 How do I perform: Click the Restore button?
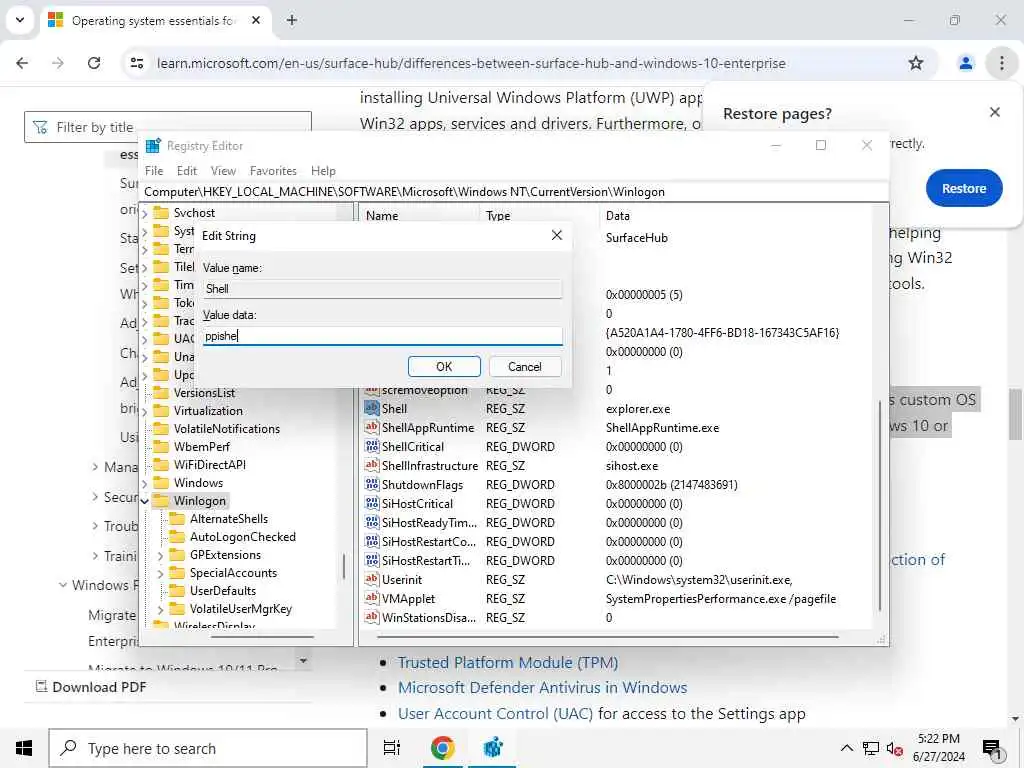963,188
